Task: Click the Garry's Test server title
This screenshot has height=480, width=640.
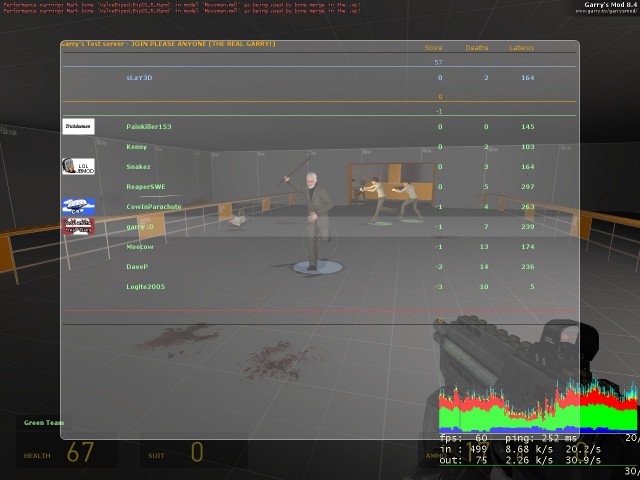Action: (168, 44)
